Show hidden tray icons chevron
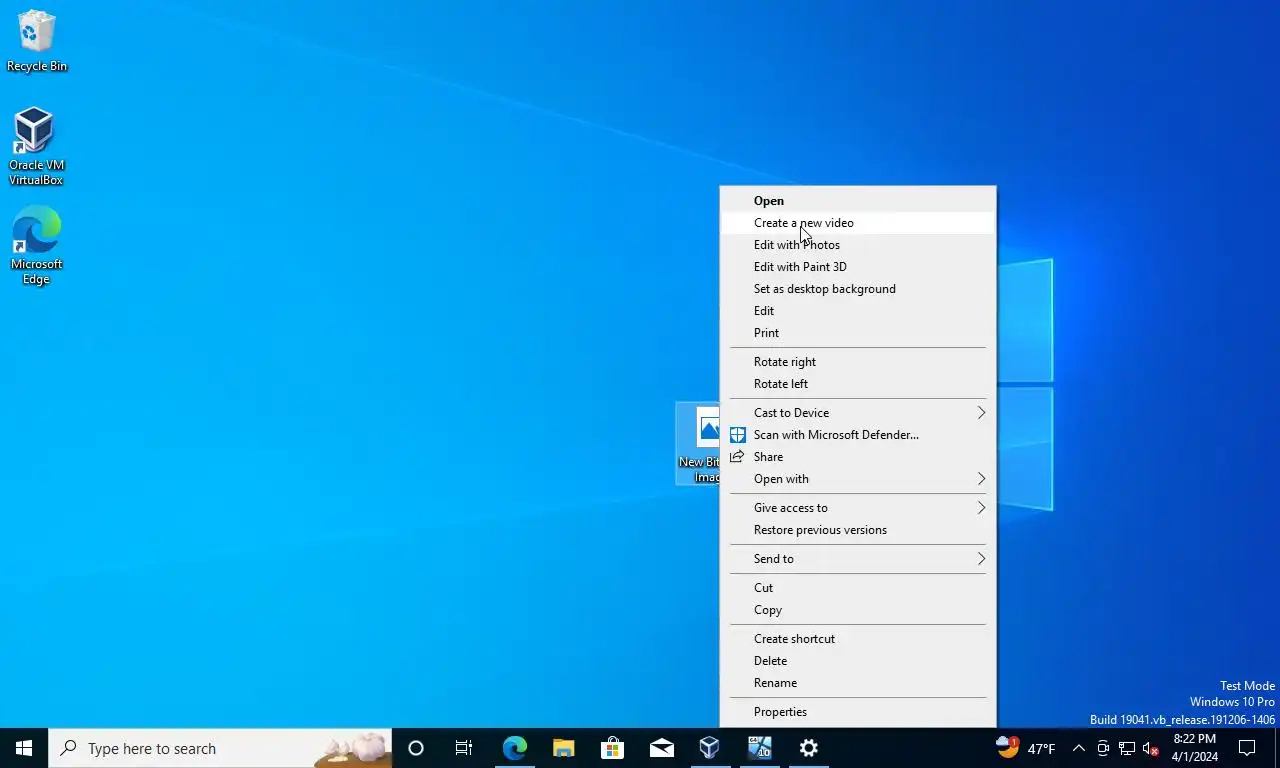 (x=1078, y=748)
